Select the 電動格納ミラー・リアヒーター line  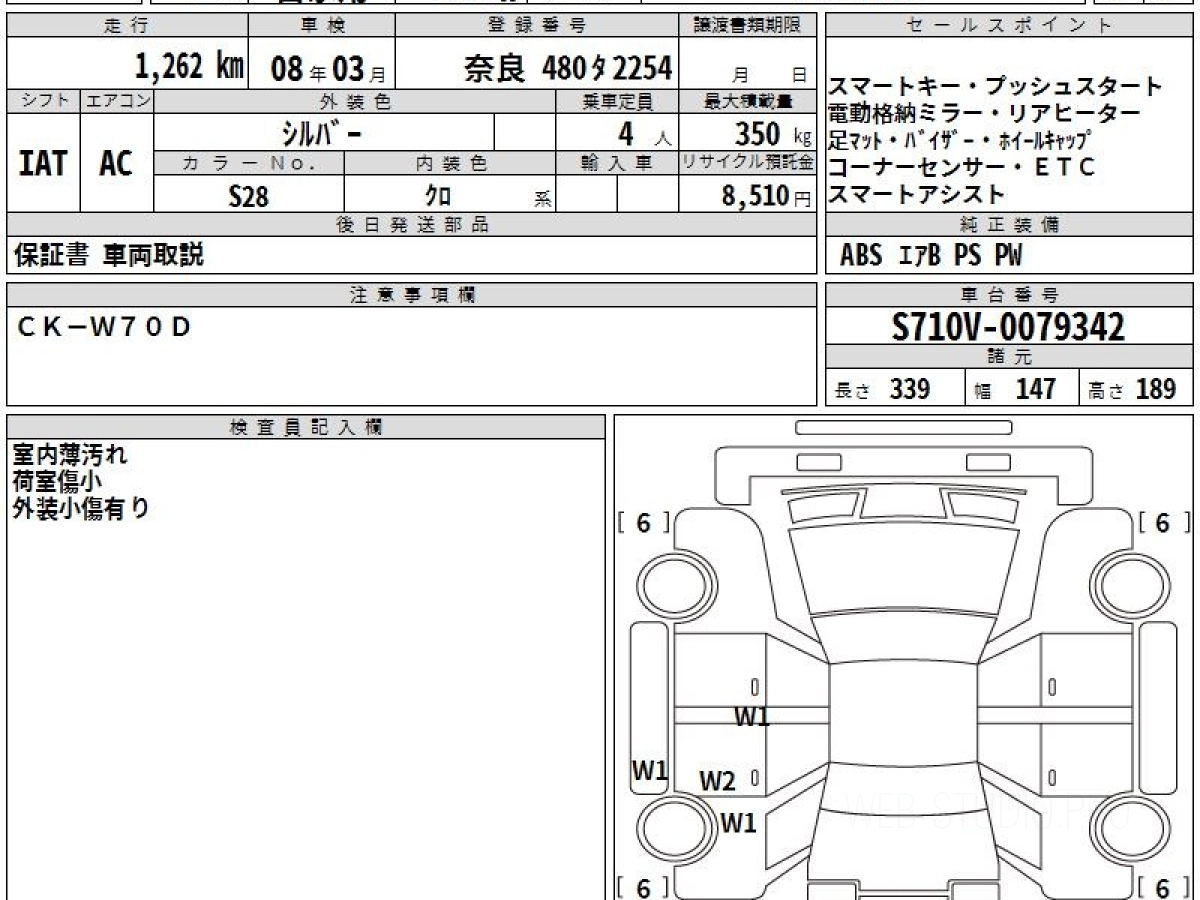(984, 113)
